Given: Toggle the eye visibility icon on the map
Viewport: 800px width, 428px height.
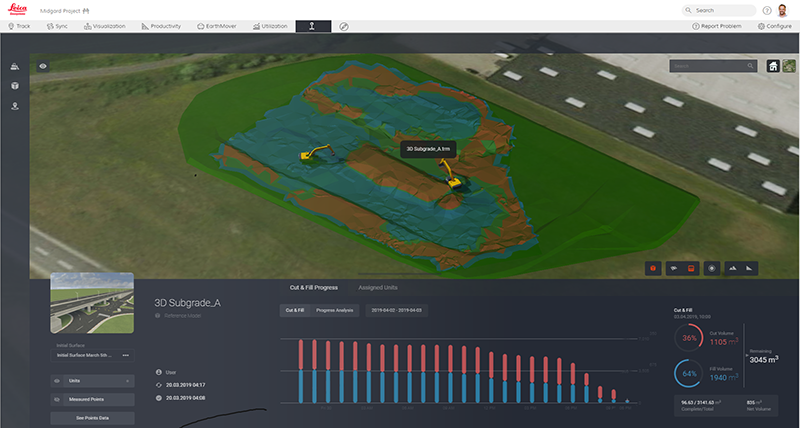Looking at the screenshot, I should pyautogui.click(x=43, y=66).
